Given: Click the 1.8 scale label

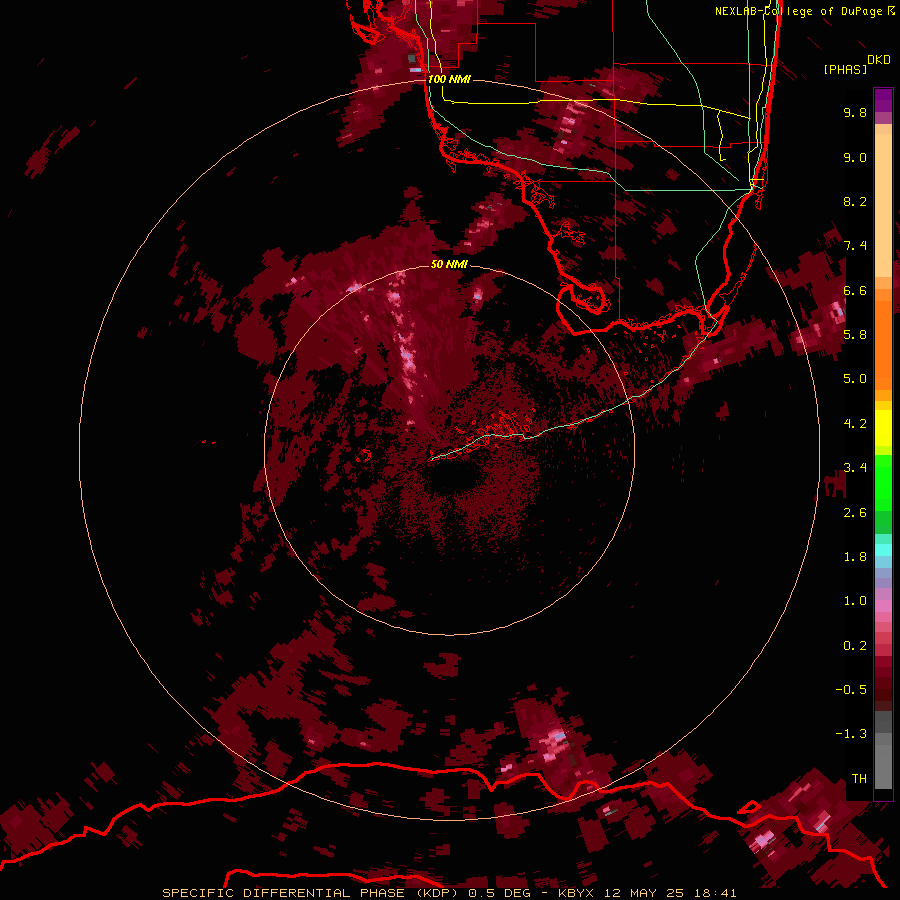Looking at the screenshot, I should coord(855,557).
